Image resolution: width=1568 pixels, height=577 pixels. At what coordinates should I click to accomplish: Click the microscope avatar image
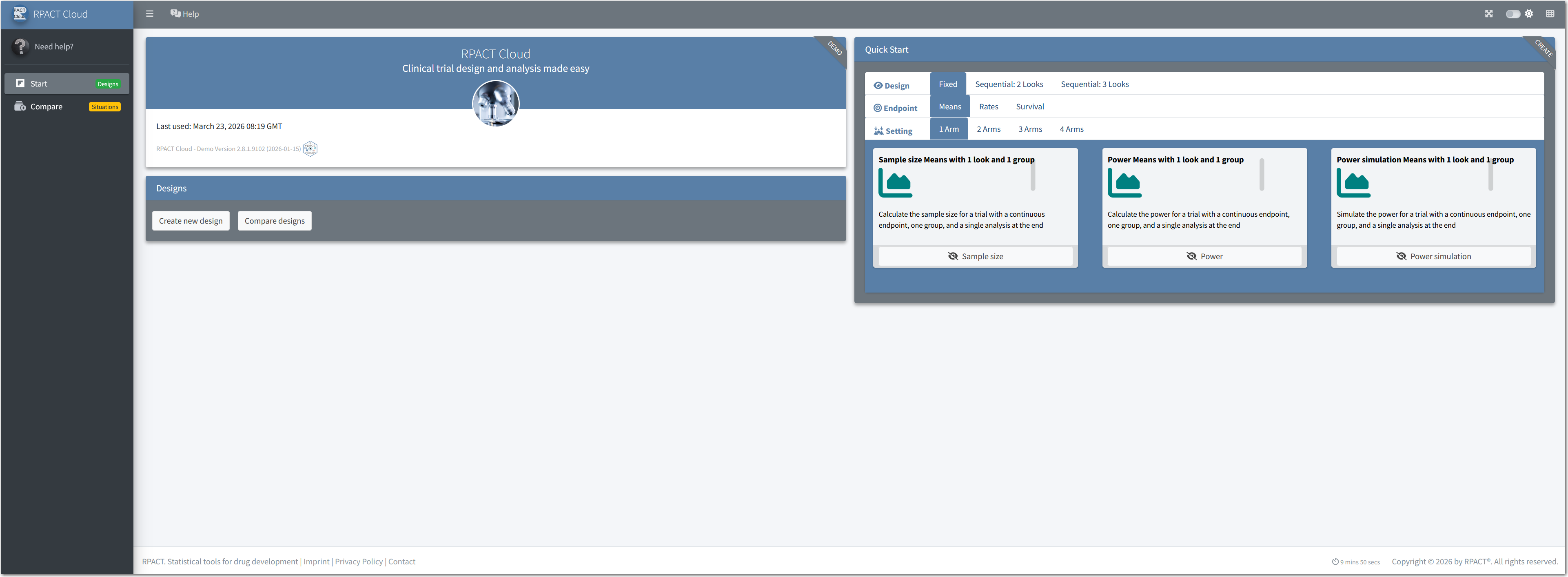click(495, 104)
